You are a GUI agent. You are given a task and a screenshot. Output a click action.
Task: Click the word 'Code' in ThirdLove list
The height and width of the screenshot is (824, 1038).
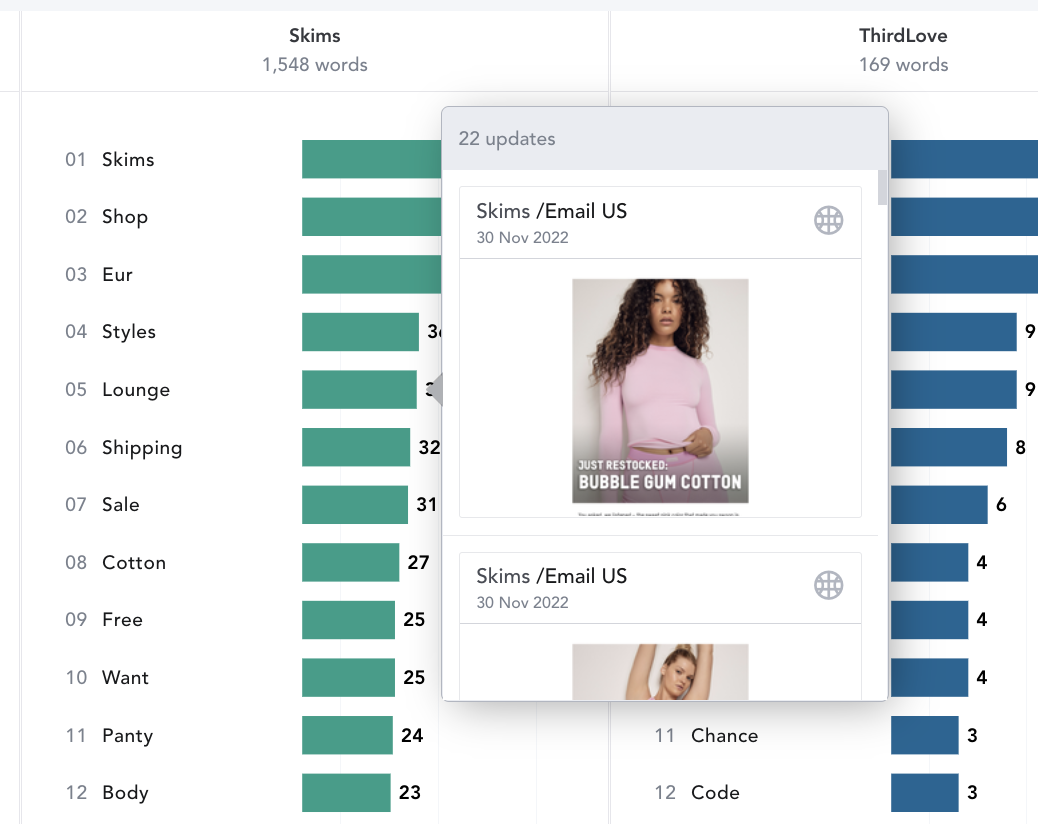tap(715, 792)
